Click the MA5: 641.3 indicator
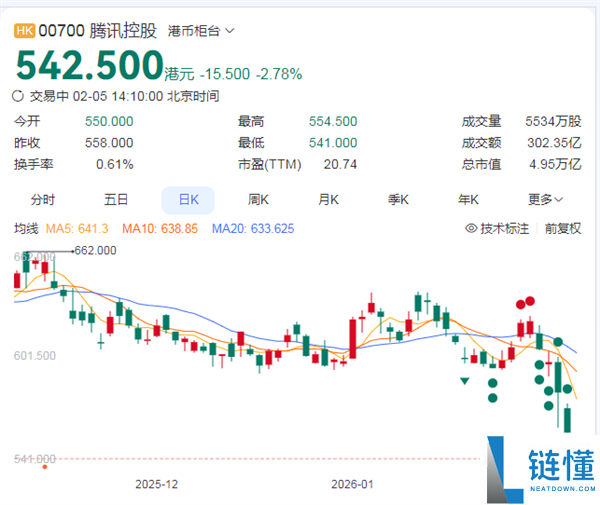This screenshot has width=600, height=505. [77, 229]
